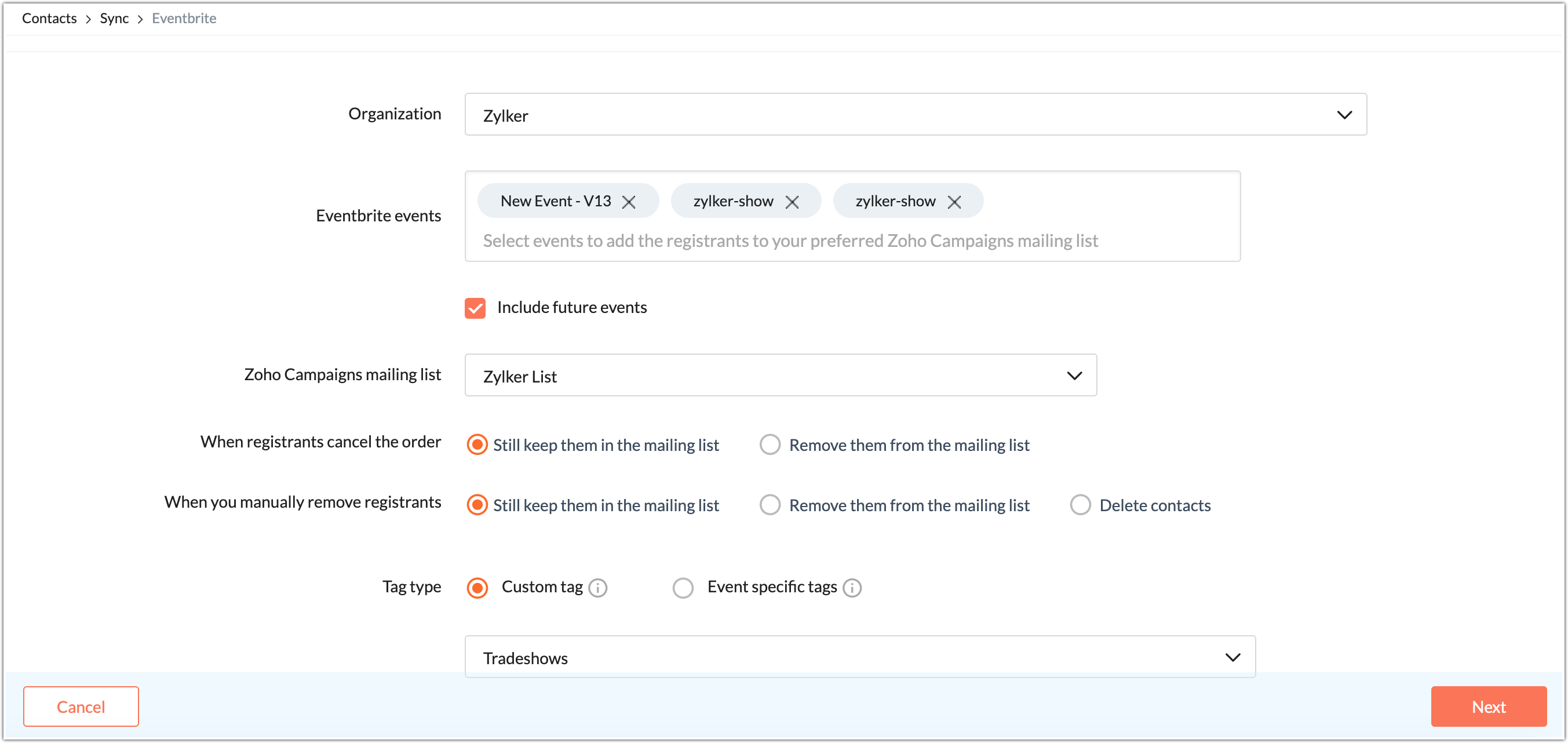
Task: Remove the New Event - V13 event tag
Action: pos(629,202)
